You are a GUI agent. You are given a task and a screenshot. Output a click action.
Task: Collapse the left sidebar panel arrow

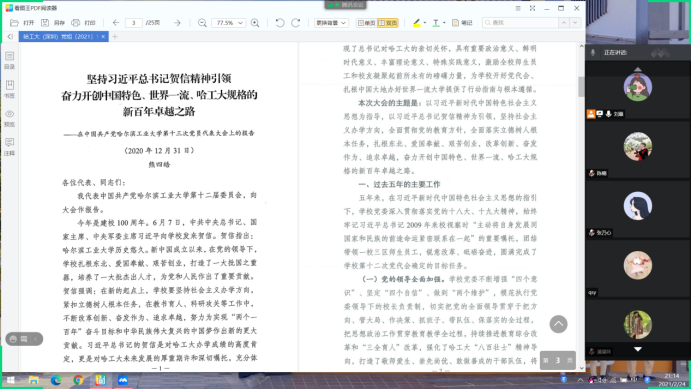10,37
